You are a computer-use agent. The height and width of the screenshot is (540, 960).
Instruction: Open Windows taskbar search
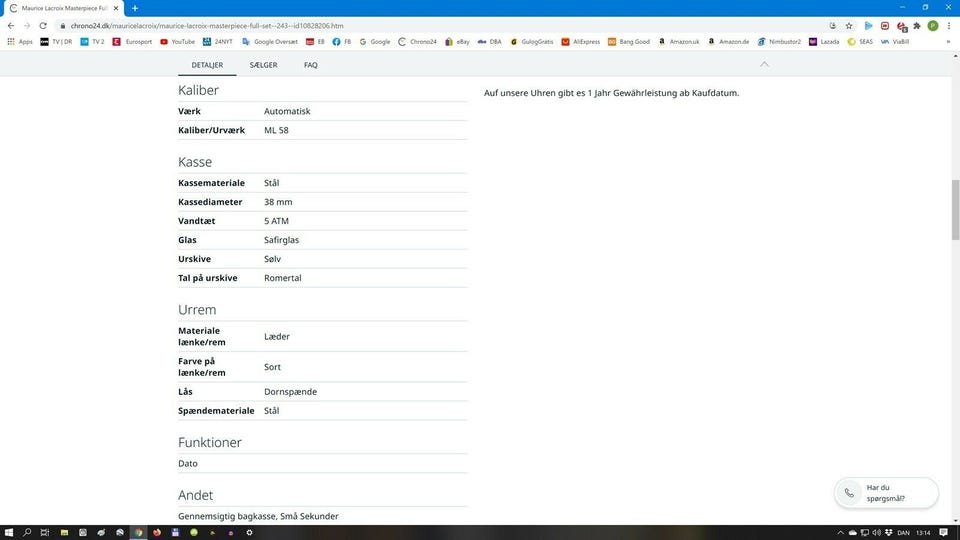[x=27, y=533]
